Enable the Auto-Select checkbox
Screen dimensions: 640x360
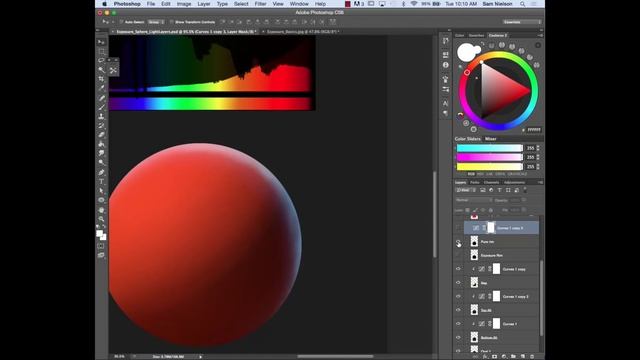tap(121, 22)
